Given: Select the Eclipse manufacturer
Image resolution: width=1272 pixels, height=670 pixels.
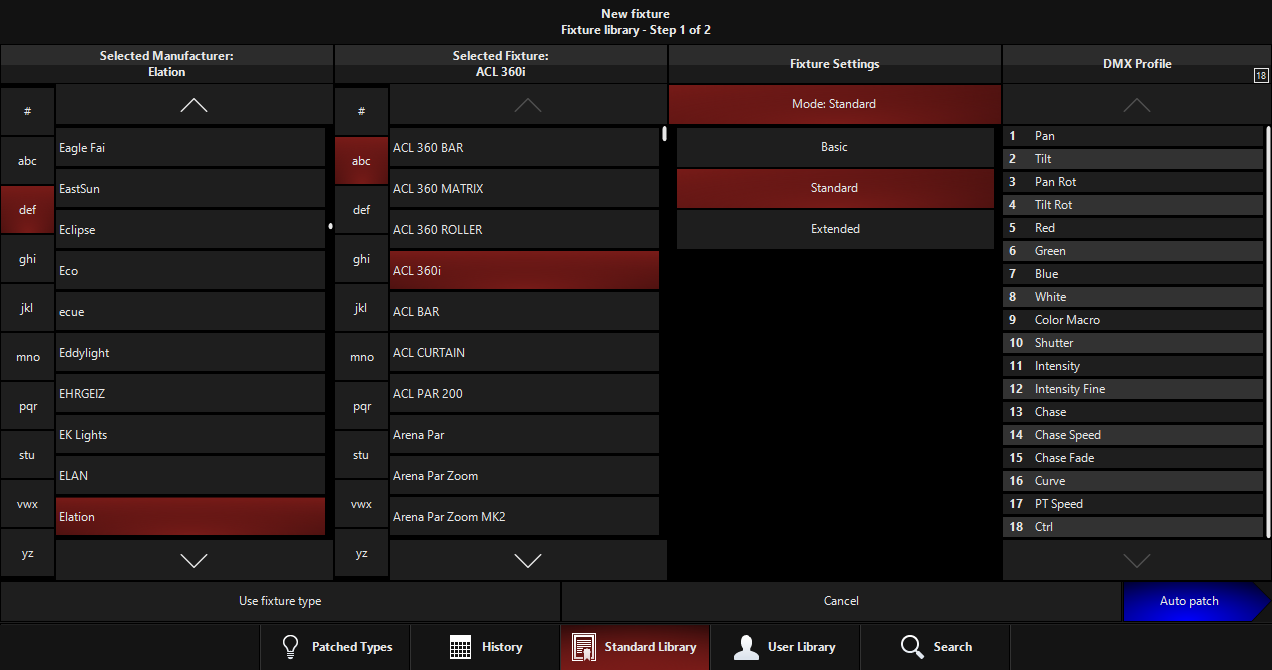Looking at the screenshot, I should (x=190, y=229).
